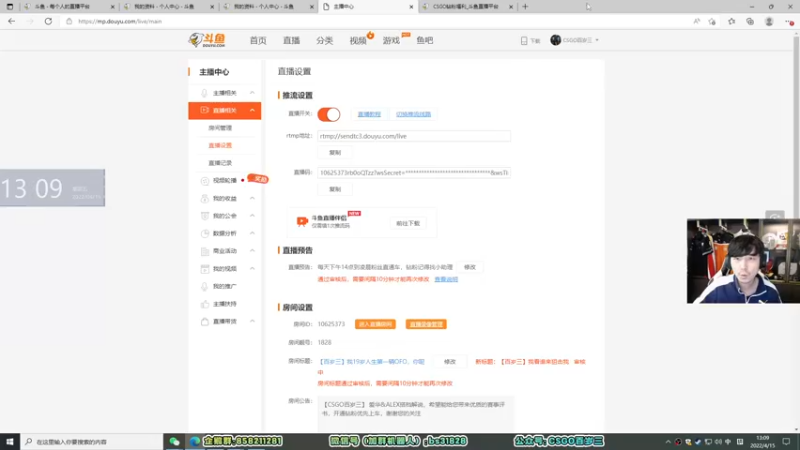
Task: Click 修改 next to room title
Action: click(449, 362)
